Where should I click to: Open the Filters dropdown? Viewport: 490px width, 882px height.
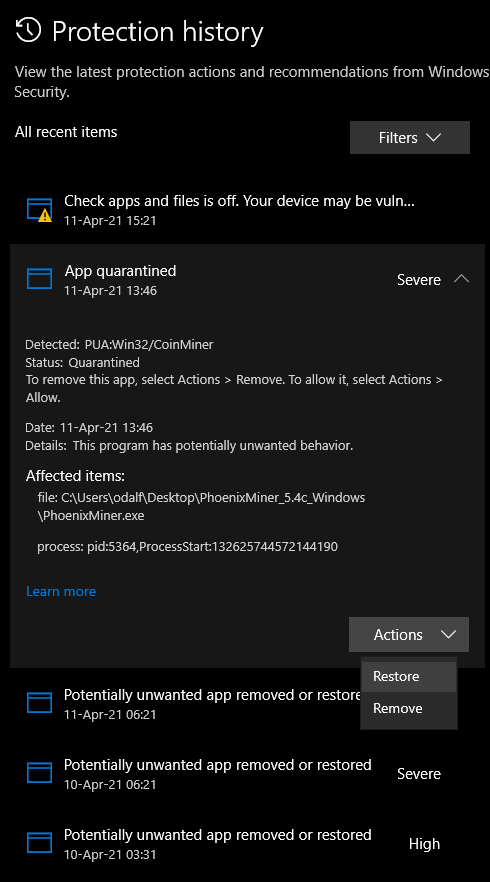coord(410,137)
